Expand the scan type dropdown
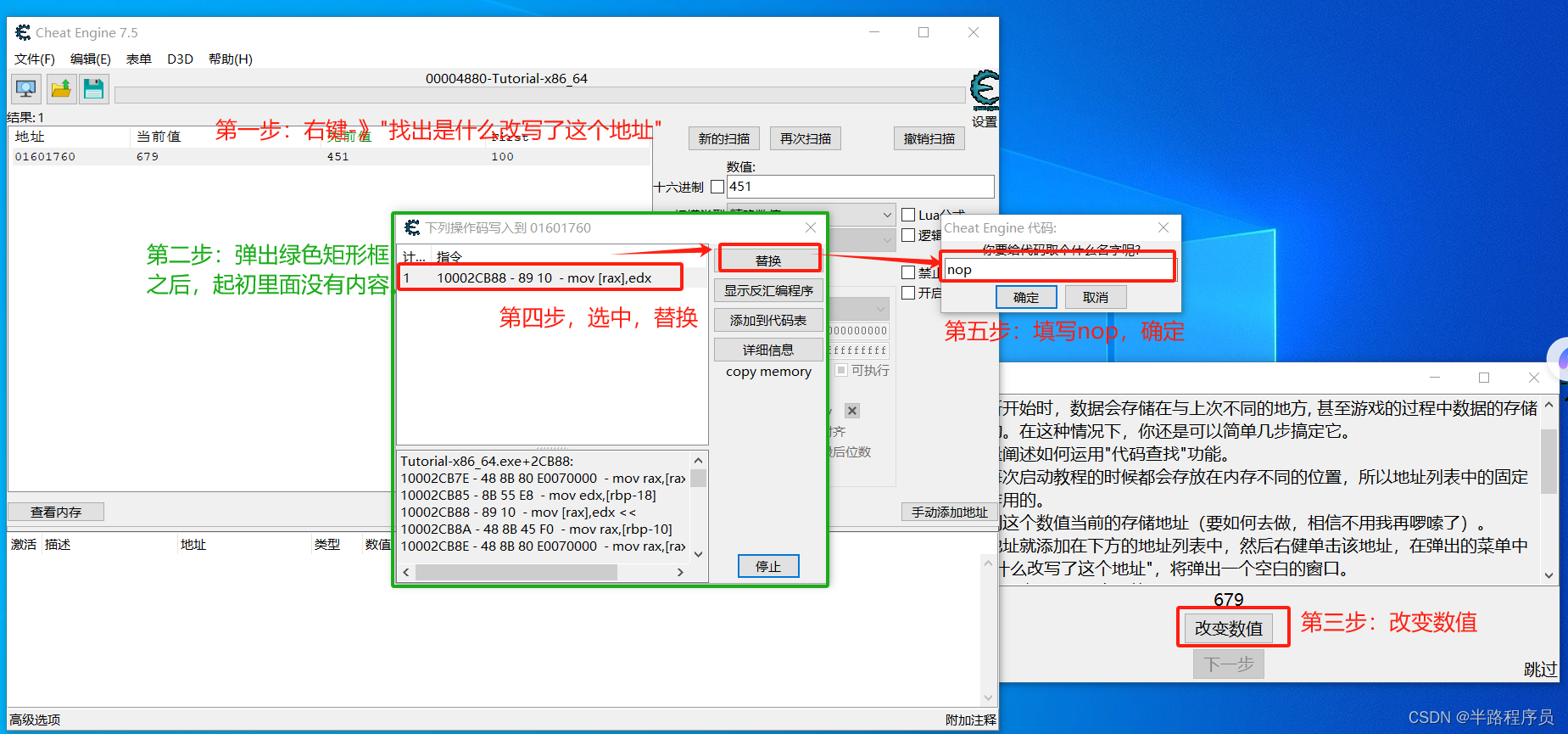The width and height of the screenshot is (1568, 734). point(887,215)
